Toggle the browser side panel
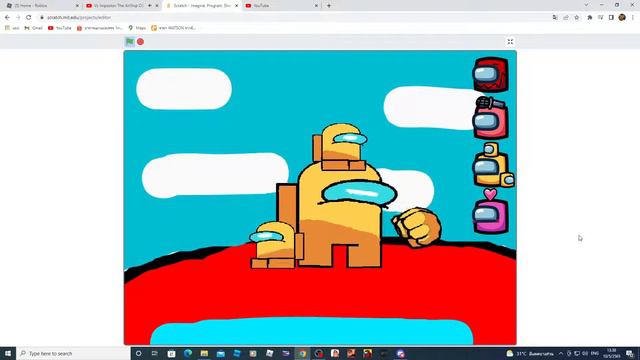Image resolution: width=640 pixels, height=360 pixels. pos(611,18)
